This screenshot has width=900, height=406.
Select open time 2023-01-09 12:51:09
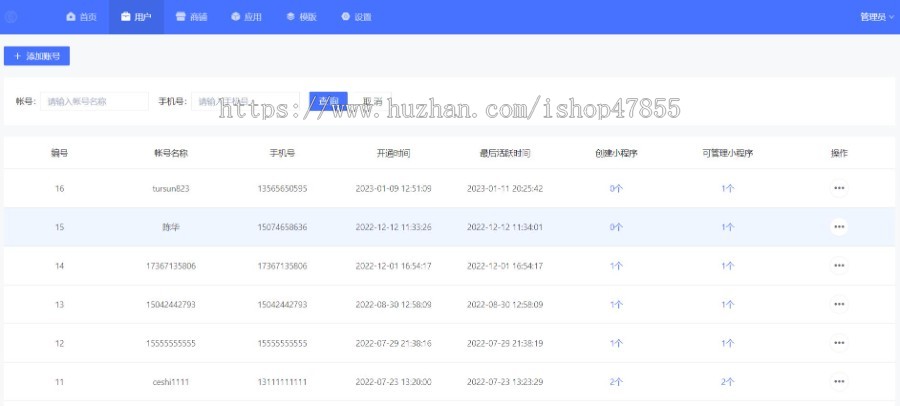pos(393,188)
